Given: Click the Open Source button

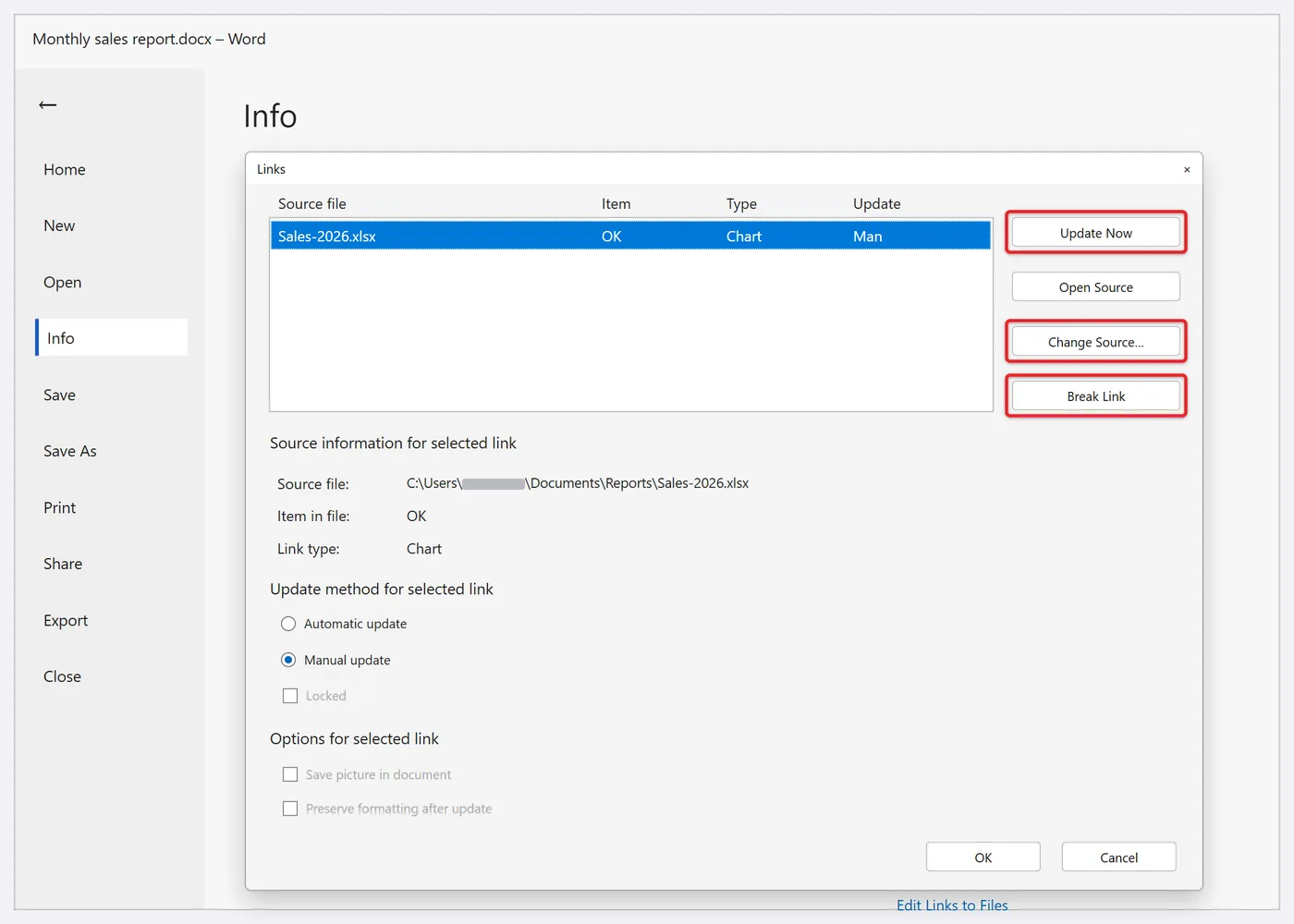Looking at the screenshot, I should tap(1096, 287).
